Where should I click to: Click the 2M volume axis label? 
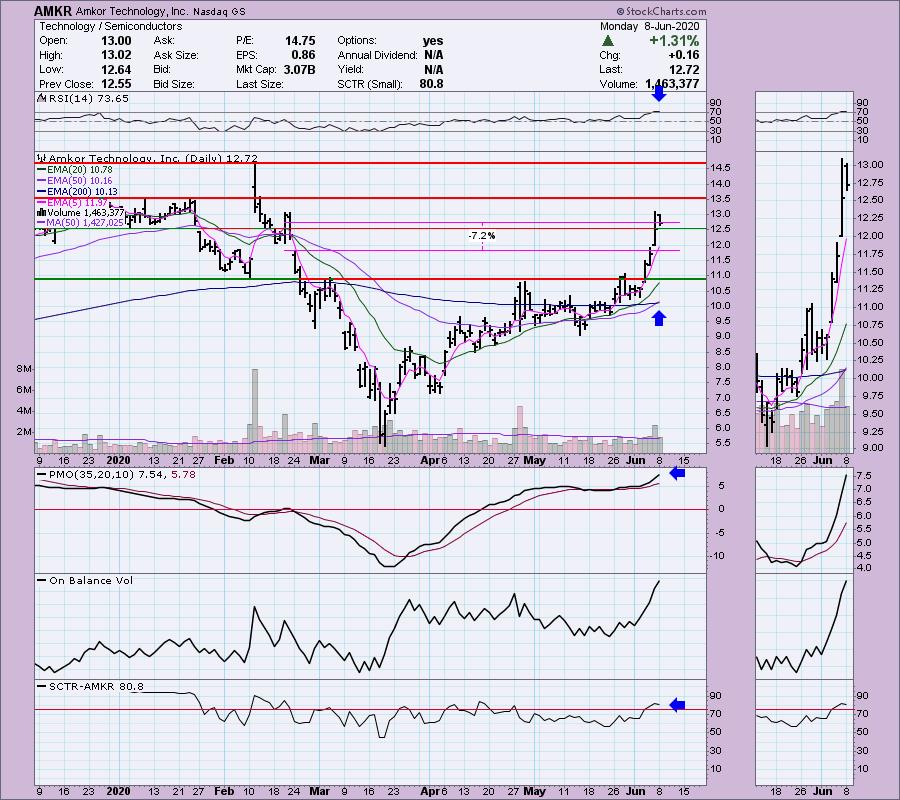[24, 432]
